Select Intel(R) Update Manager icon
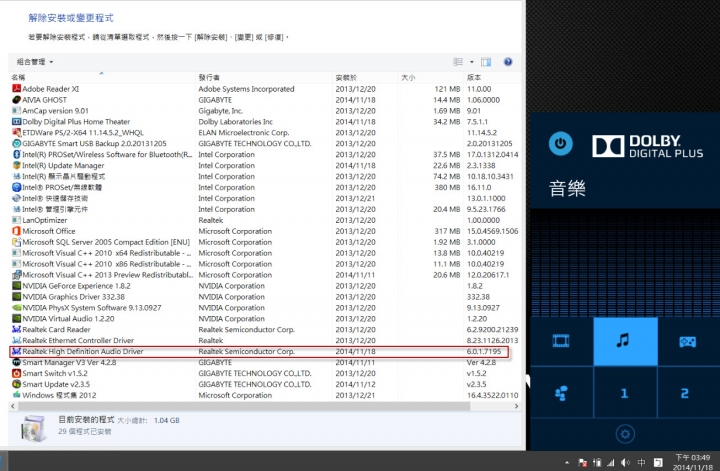Image resolution: width=720 pixels, height=471 pixels. (16, 165)
